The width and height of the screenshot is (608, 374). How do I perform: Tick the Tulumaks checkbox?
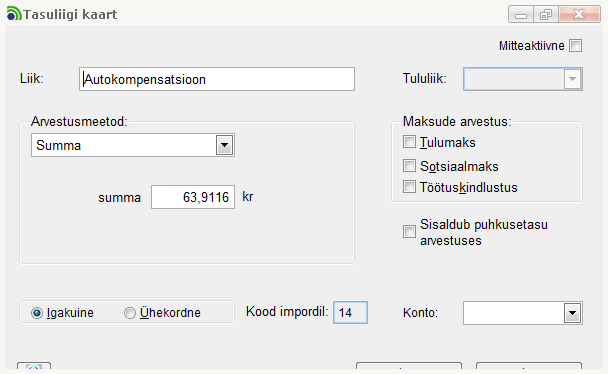(409, 142)
